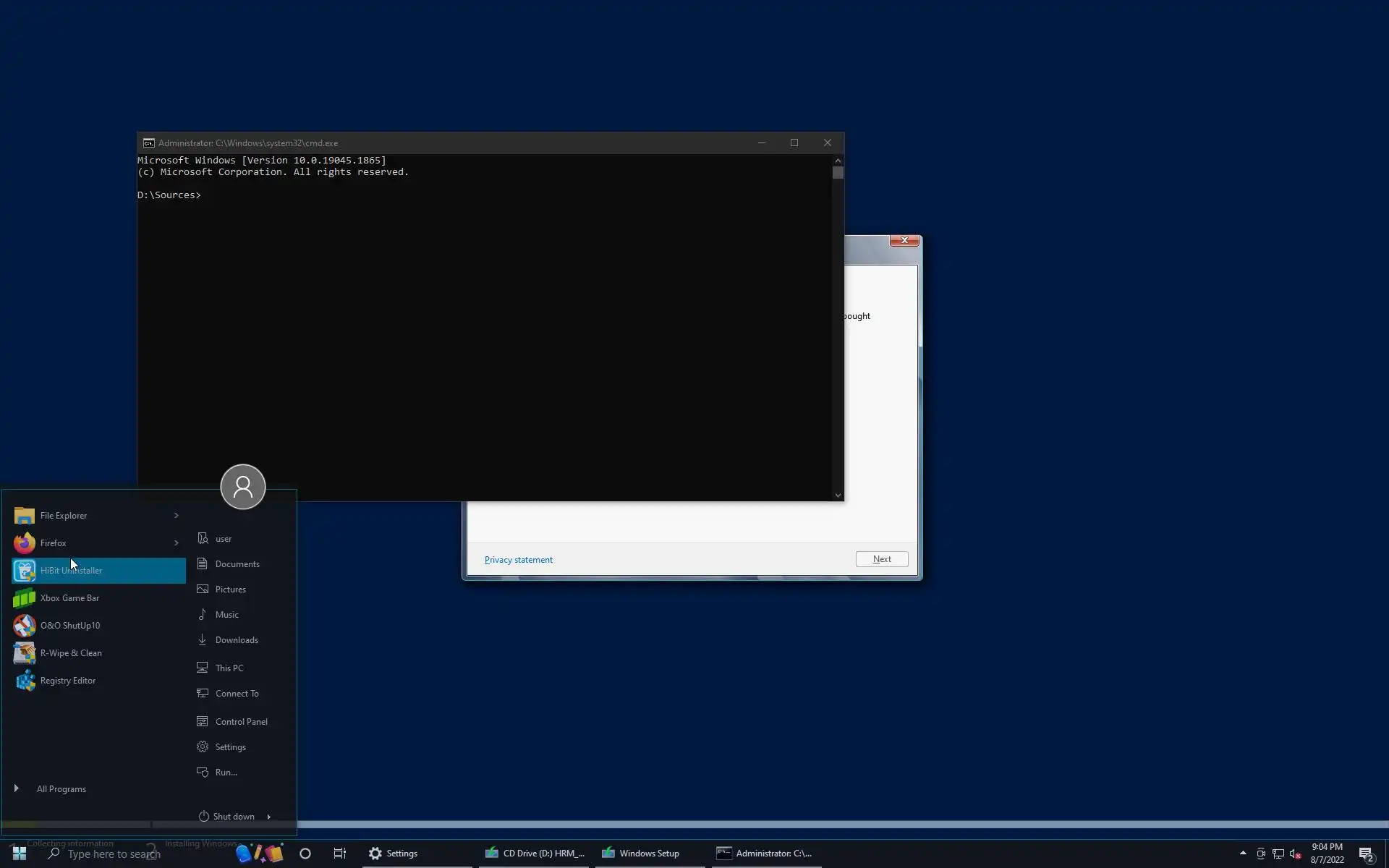This screenshot has height=868, width=1389.
Task: Click the user account avatar
Action: point(243,487)
